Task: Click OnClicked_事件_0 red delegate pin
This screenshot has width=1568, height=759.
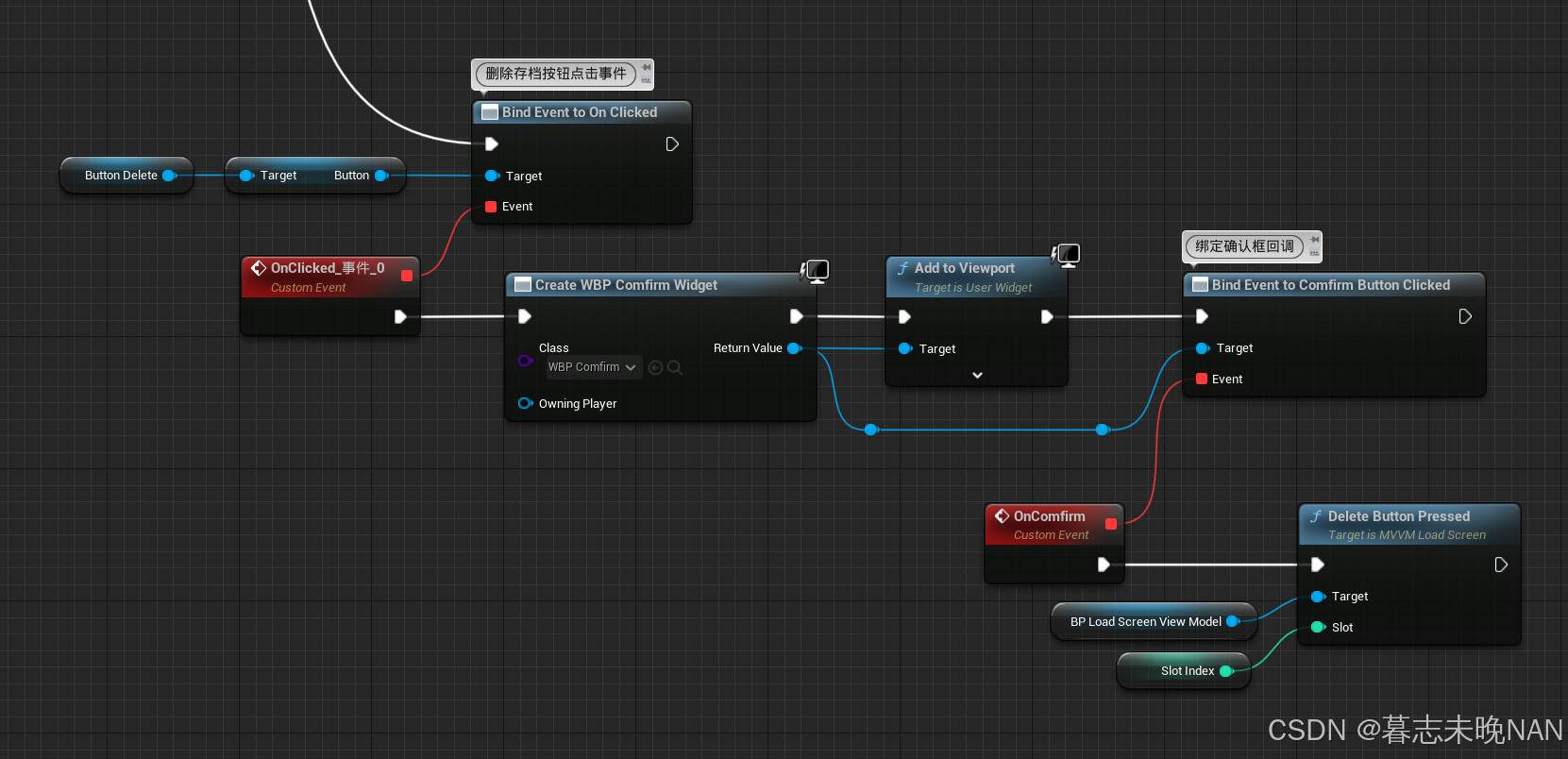Action: click(x=407, y=276)
